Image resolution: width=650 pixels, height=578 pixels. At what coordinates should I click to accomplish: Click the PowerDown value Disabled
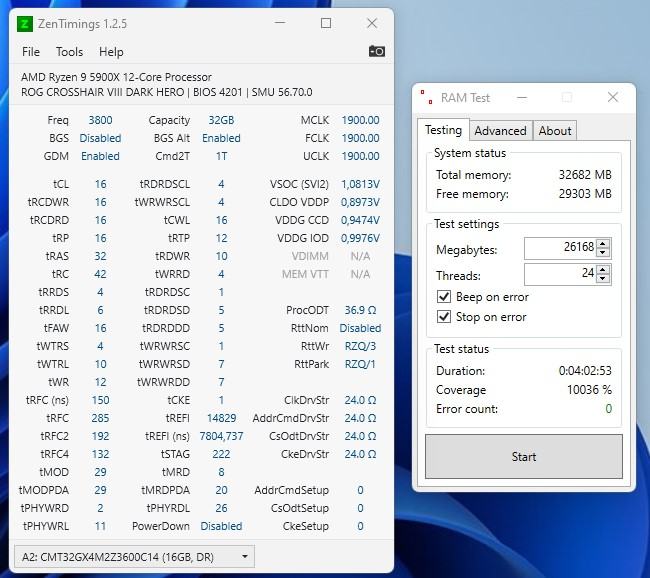click(x=221, y=526)
